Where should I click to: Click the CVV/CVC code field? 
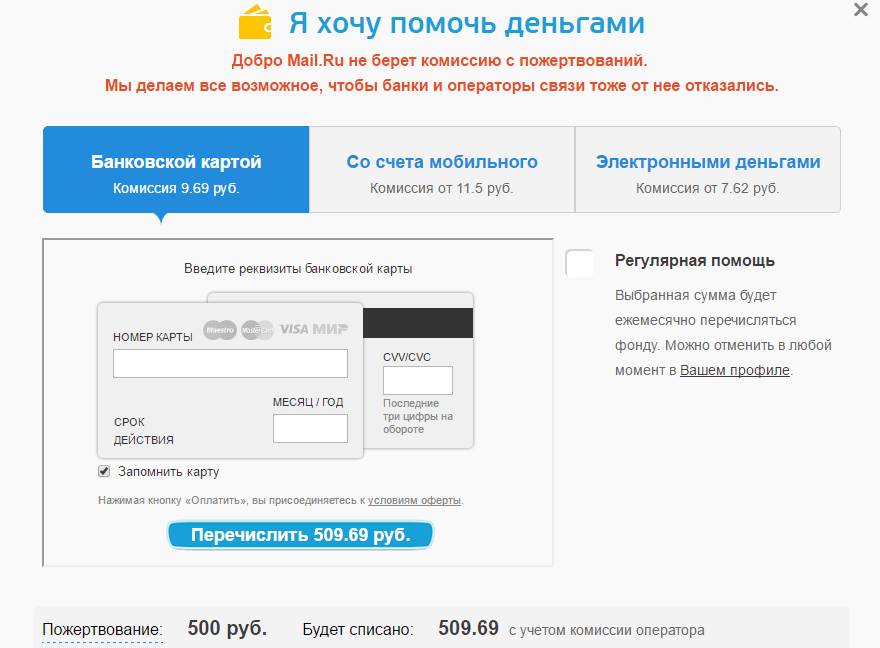tap(418, 380)
